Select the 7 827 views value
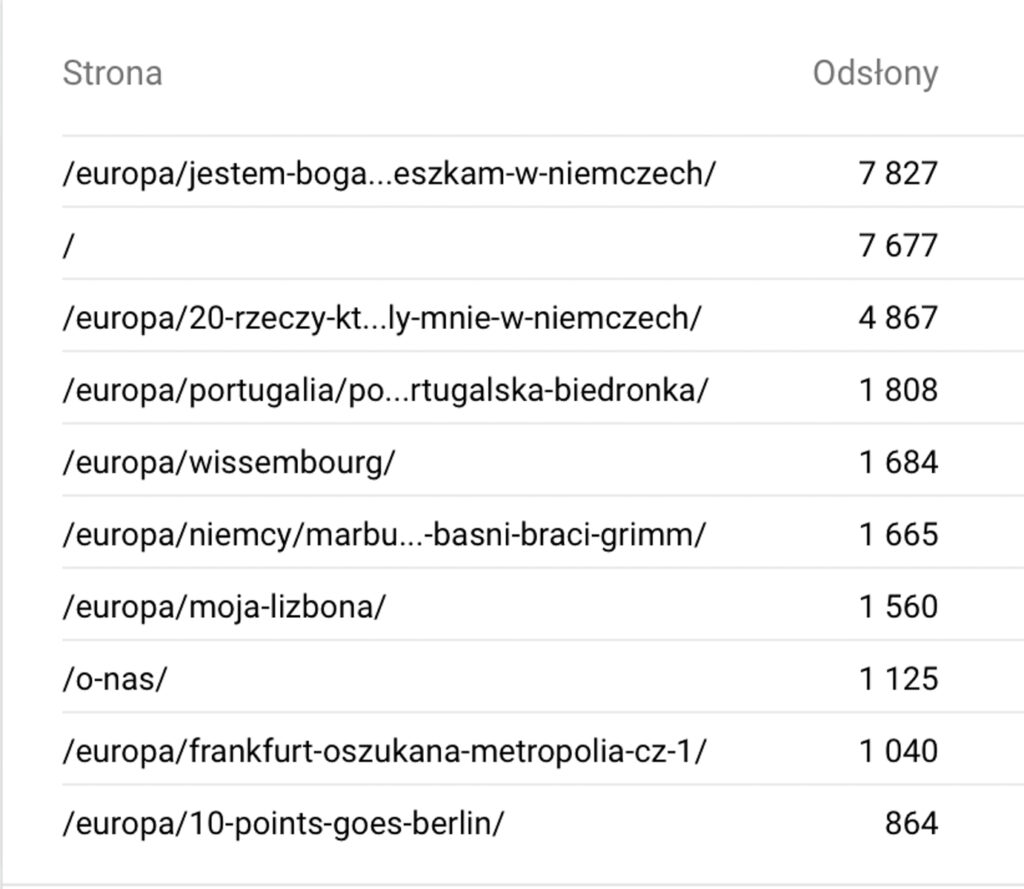1024x889 pixels. tap(899, 174)
